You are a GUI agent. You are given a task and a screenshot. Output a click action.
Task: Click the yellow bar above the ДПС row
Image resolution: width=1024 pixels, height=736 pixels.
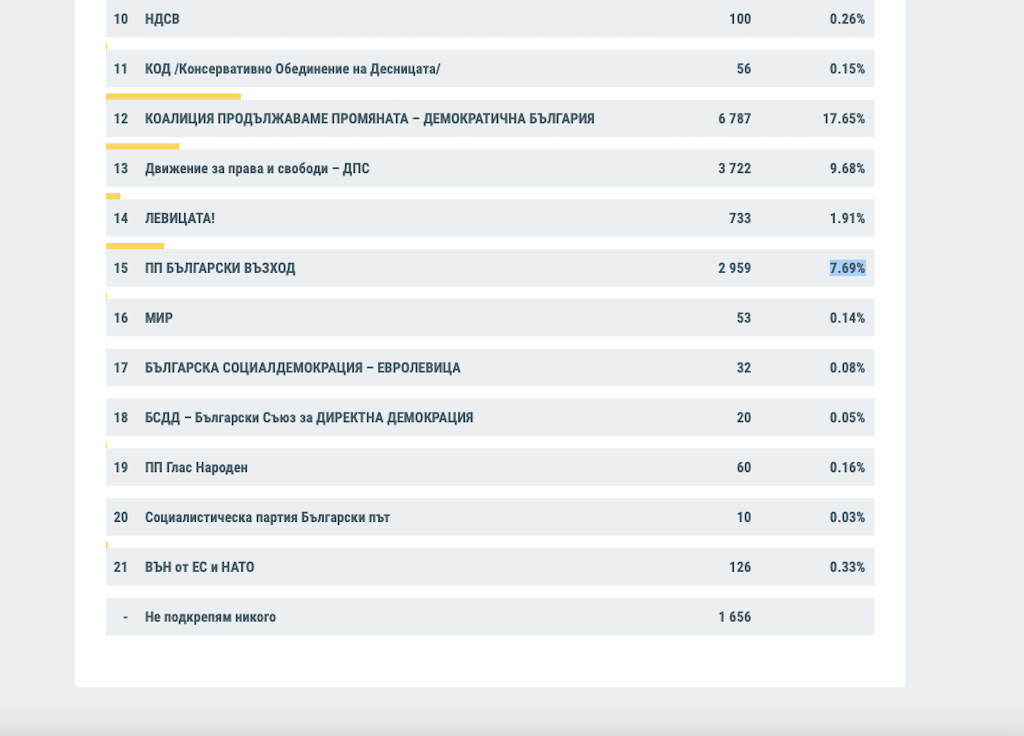(x=142, y=146)
